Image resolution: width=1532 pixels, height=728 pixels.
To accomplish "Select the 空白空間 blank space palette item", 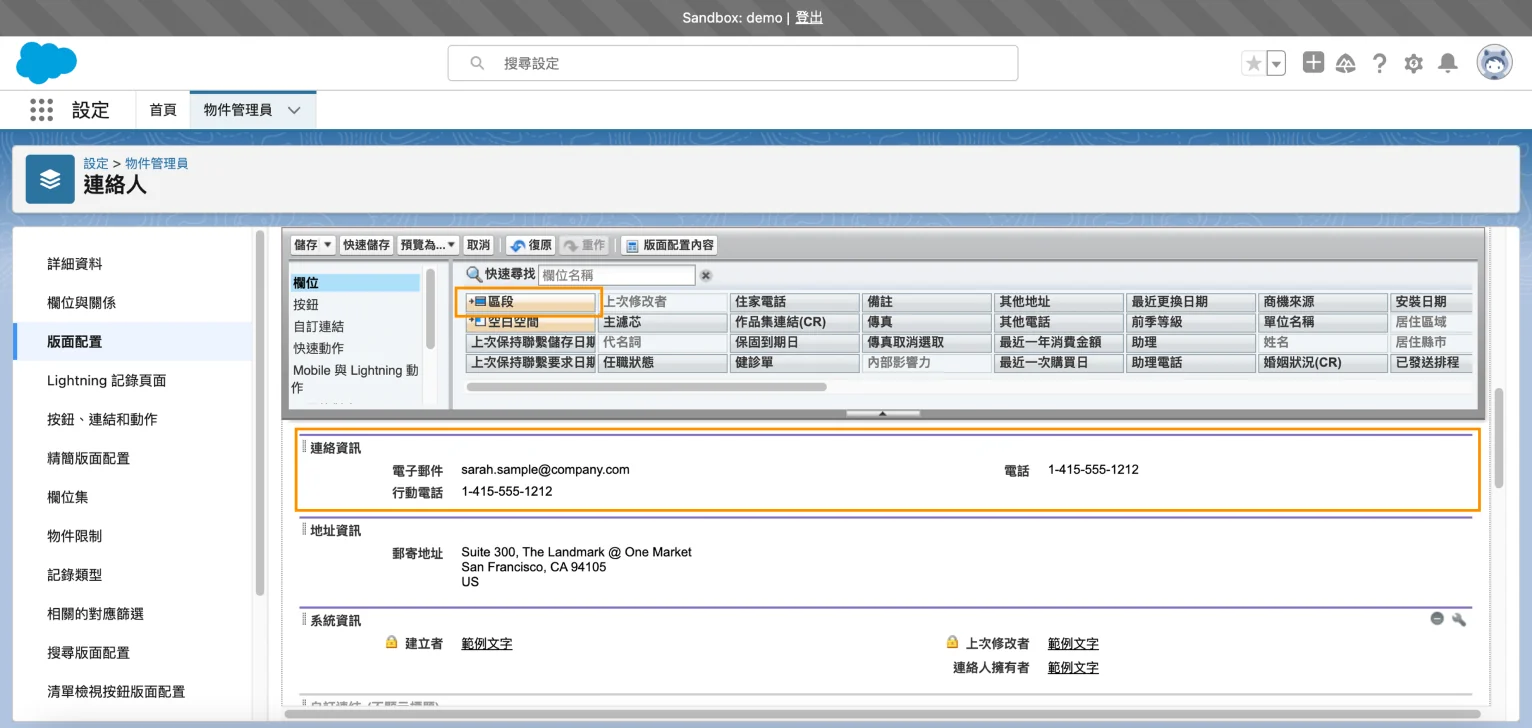I will [x=531, y=322].
